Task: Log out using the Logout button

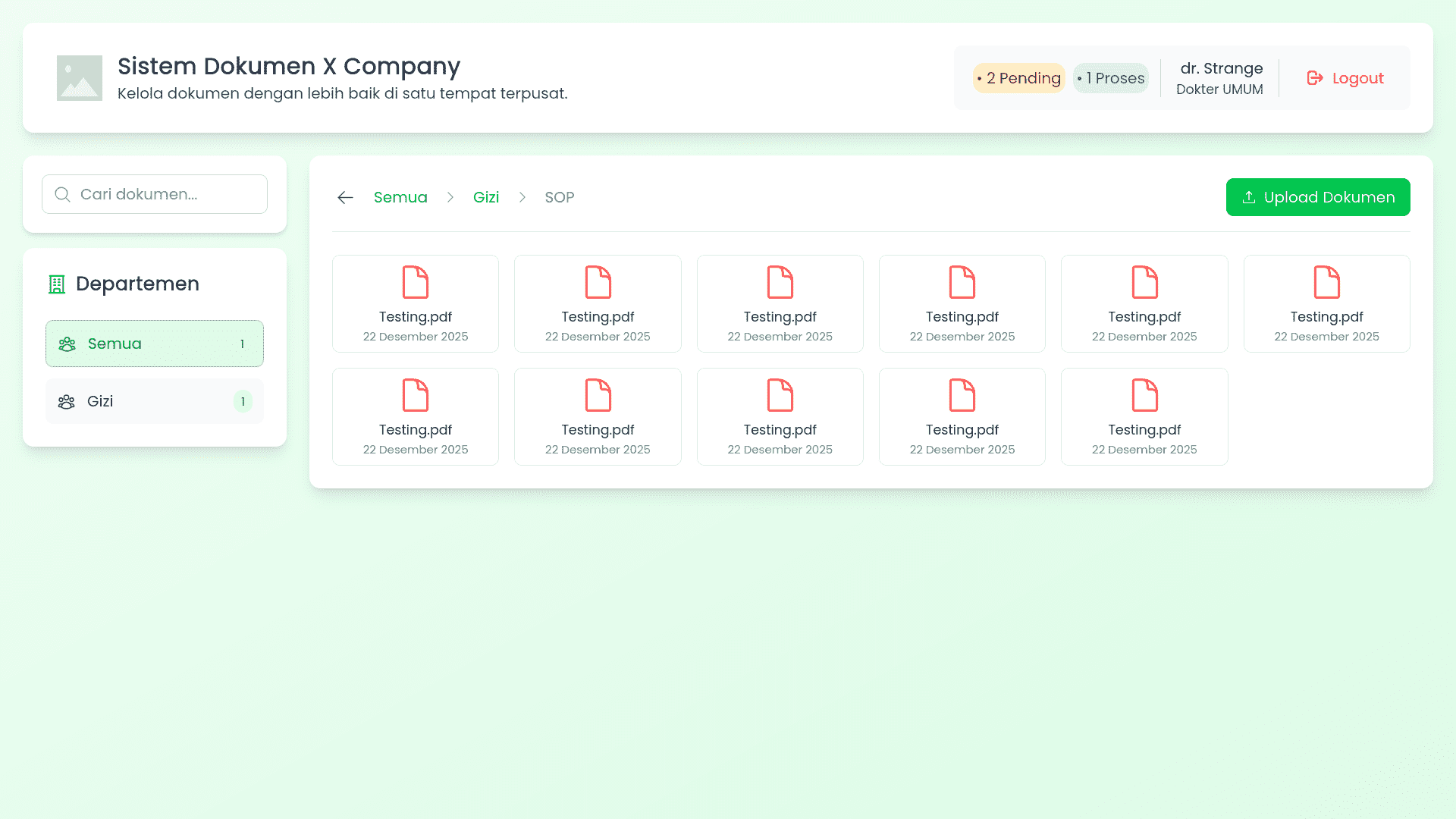Action: click(1345, 78)
